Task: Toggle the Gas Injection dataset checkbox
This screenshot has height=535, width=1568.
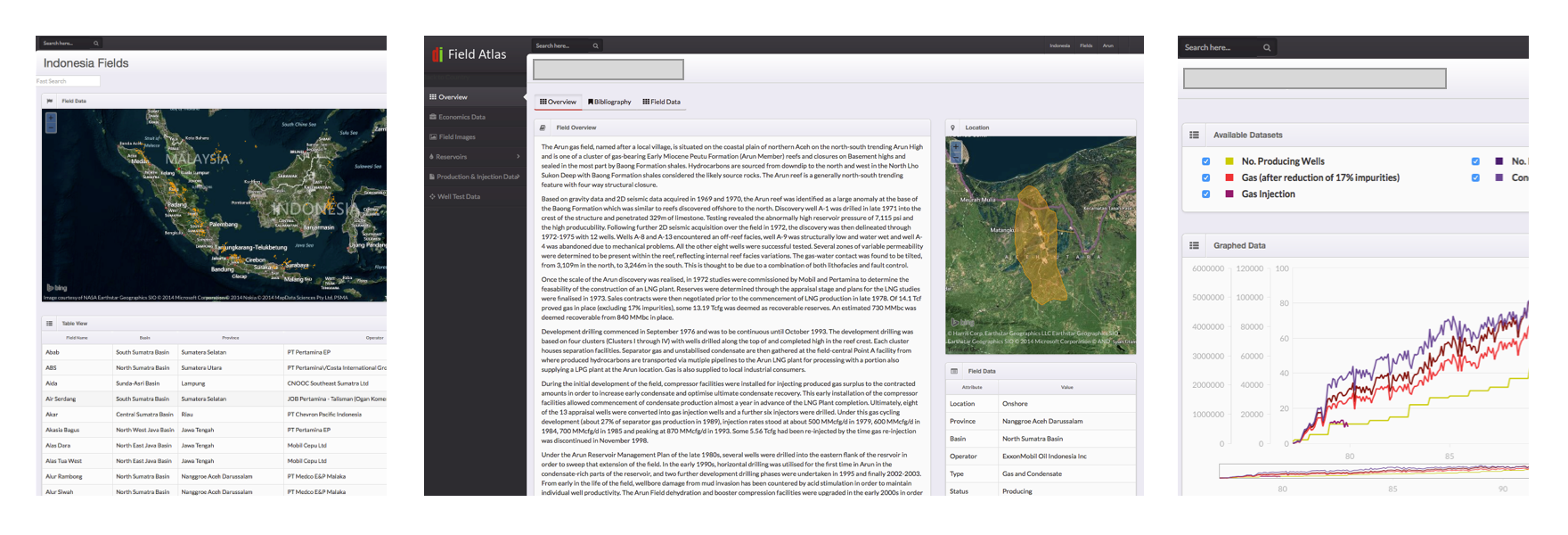Action: [1205, 194]
